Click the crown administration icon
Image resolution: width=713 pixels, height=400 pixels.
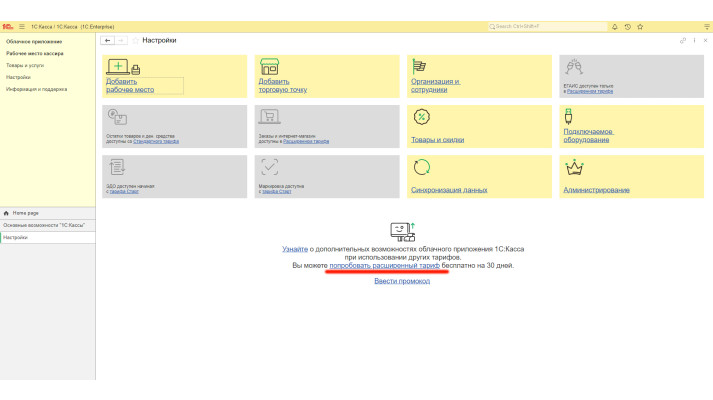coord(574,167)
